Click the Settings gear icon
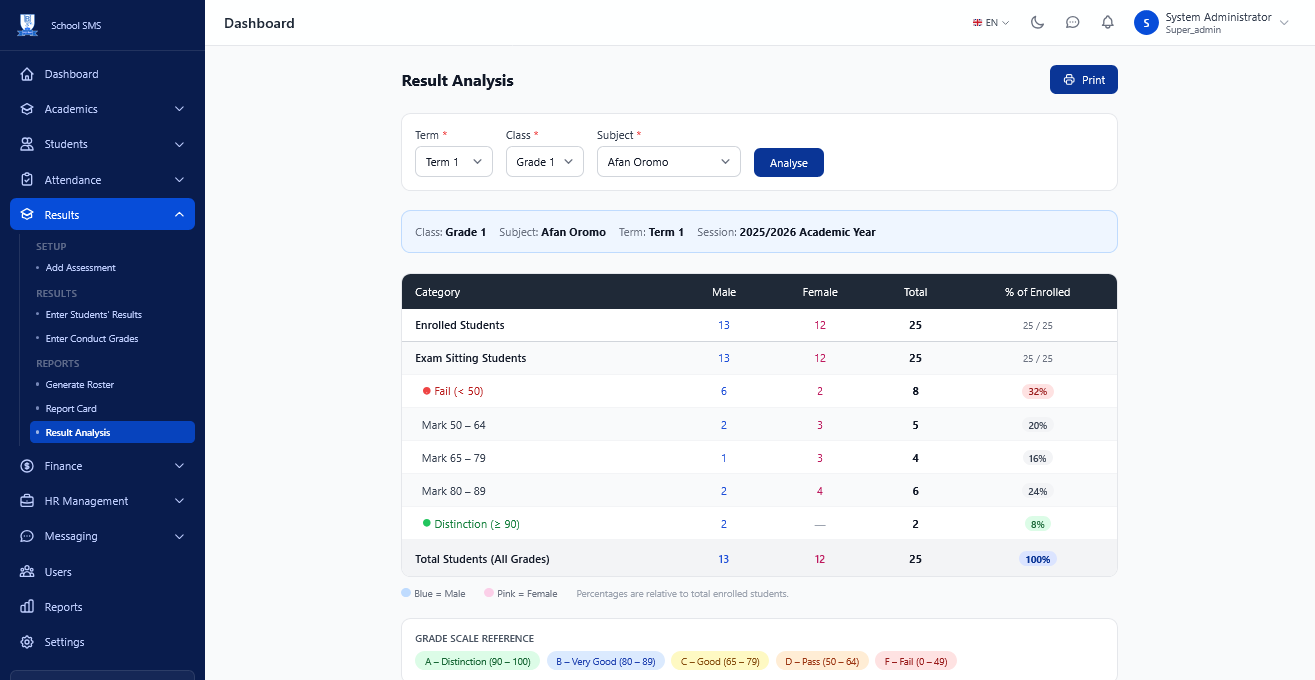The image size is (1315, 680). (x=27, y=642)
